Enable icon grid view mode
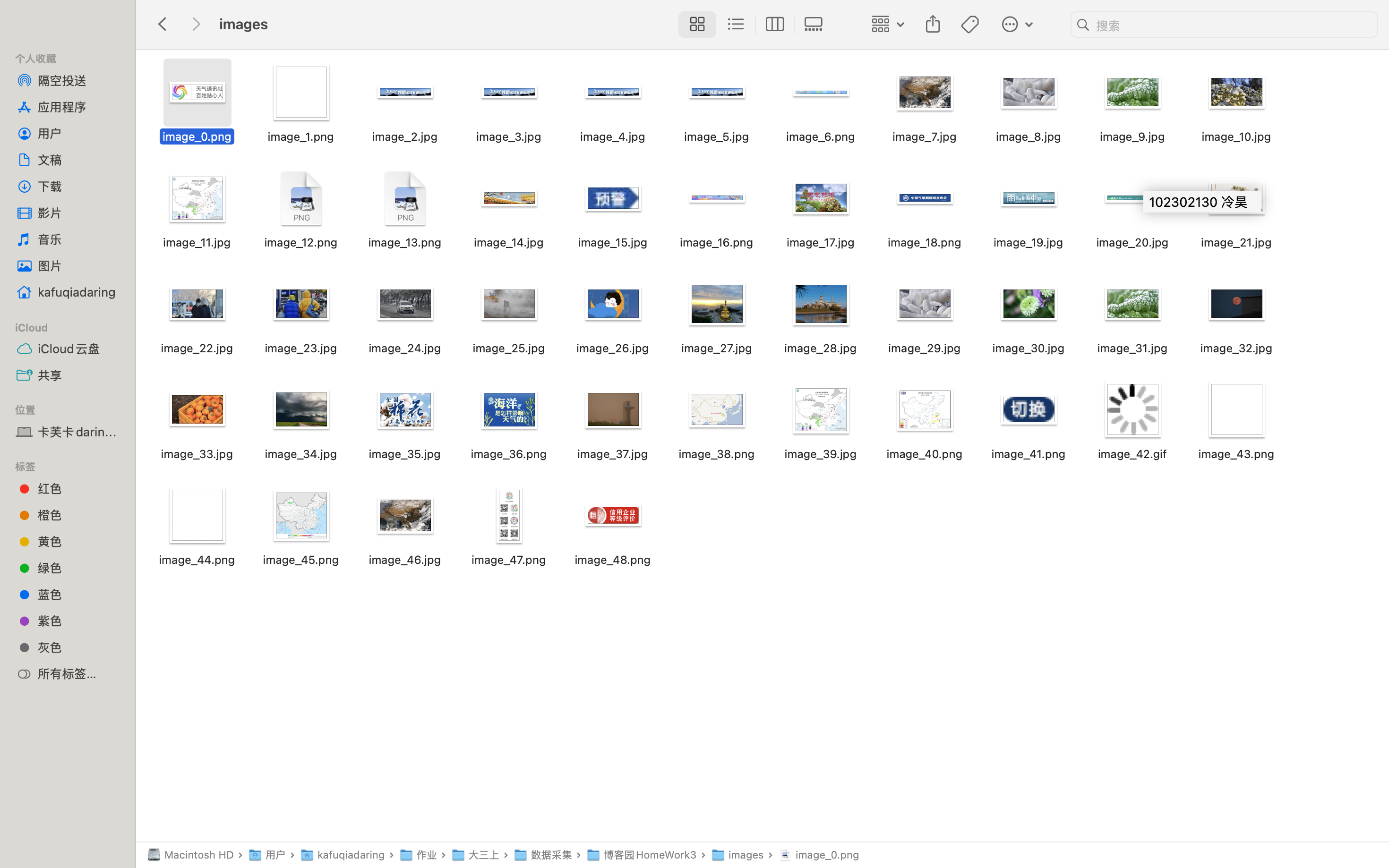 pyautogui.click(x=696, y=24)
